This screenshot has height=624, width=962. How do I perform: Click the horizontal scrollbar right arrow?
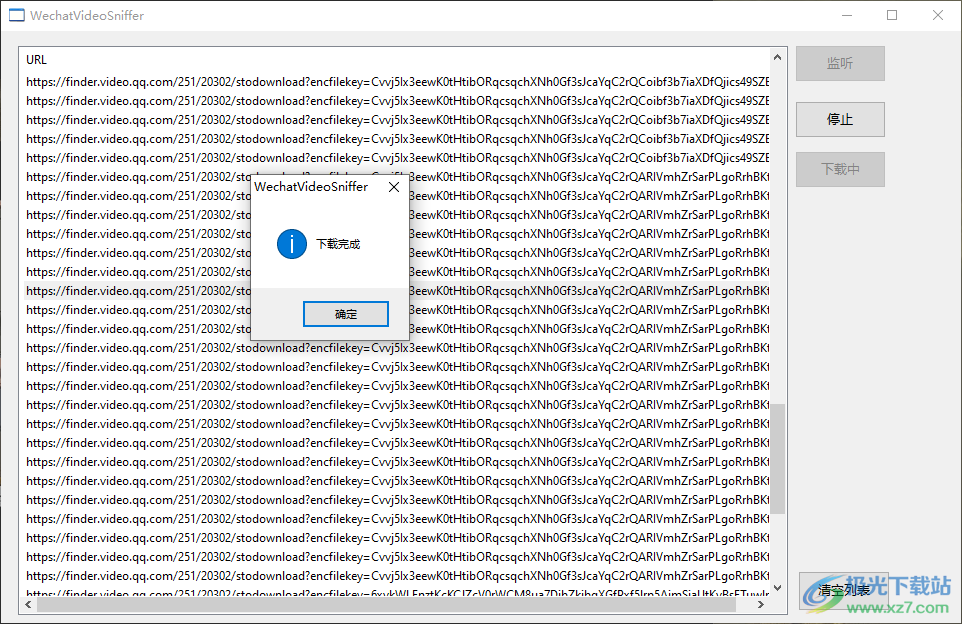coord(761,605)
